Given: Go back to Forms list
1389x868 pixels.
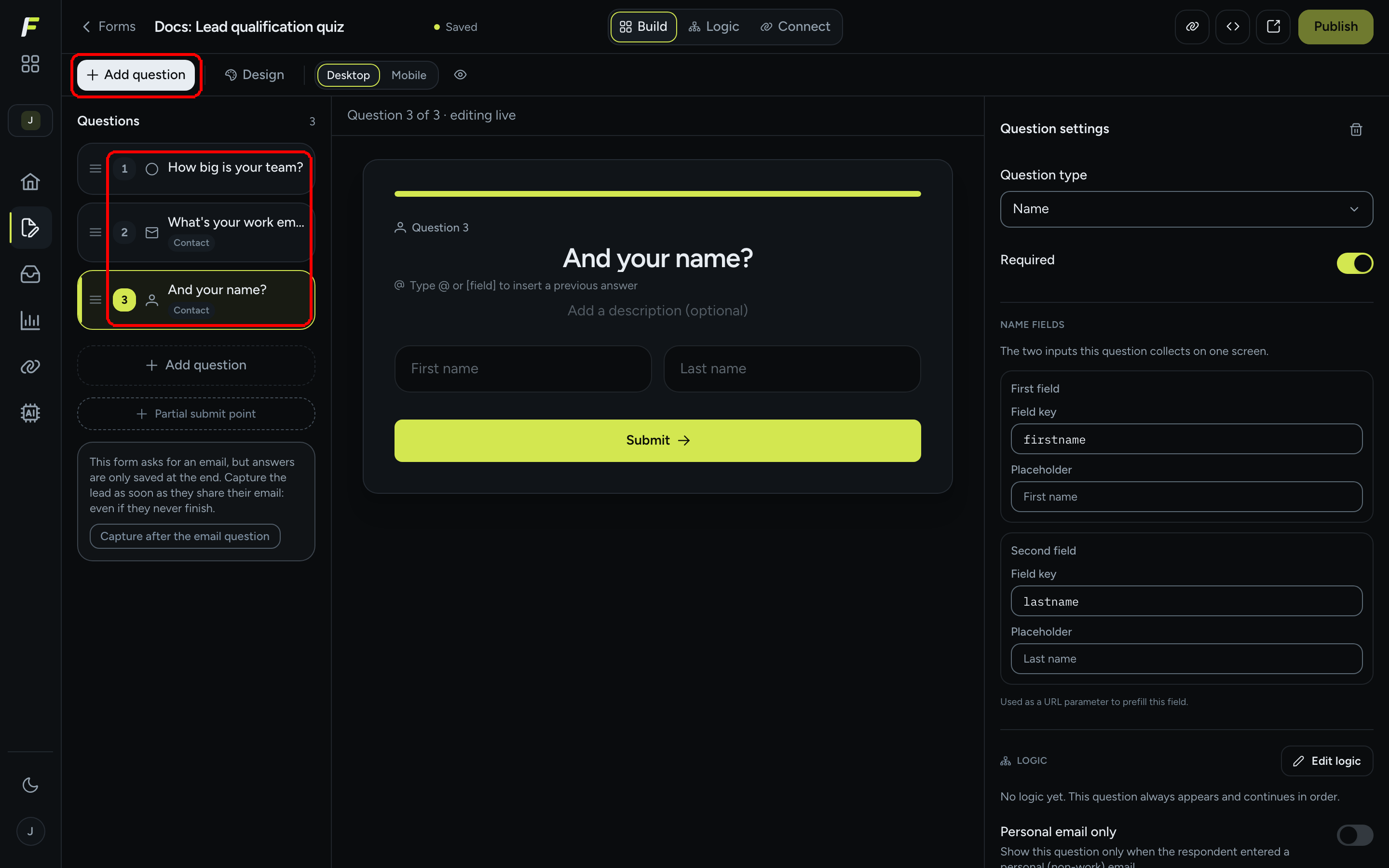Looking at the screenshot, I should point(109,27).
